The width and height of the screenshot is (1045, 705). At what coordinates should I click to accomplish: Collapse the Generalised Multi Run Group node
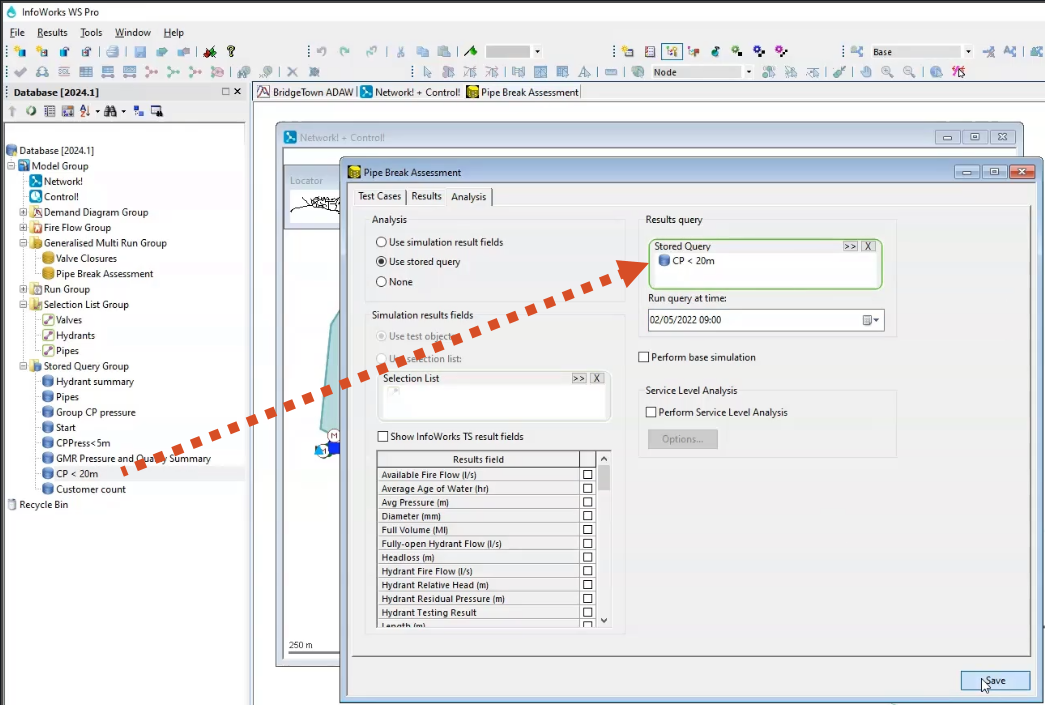23,243
